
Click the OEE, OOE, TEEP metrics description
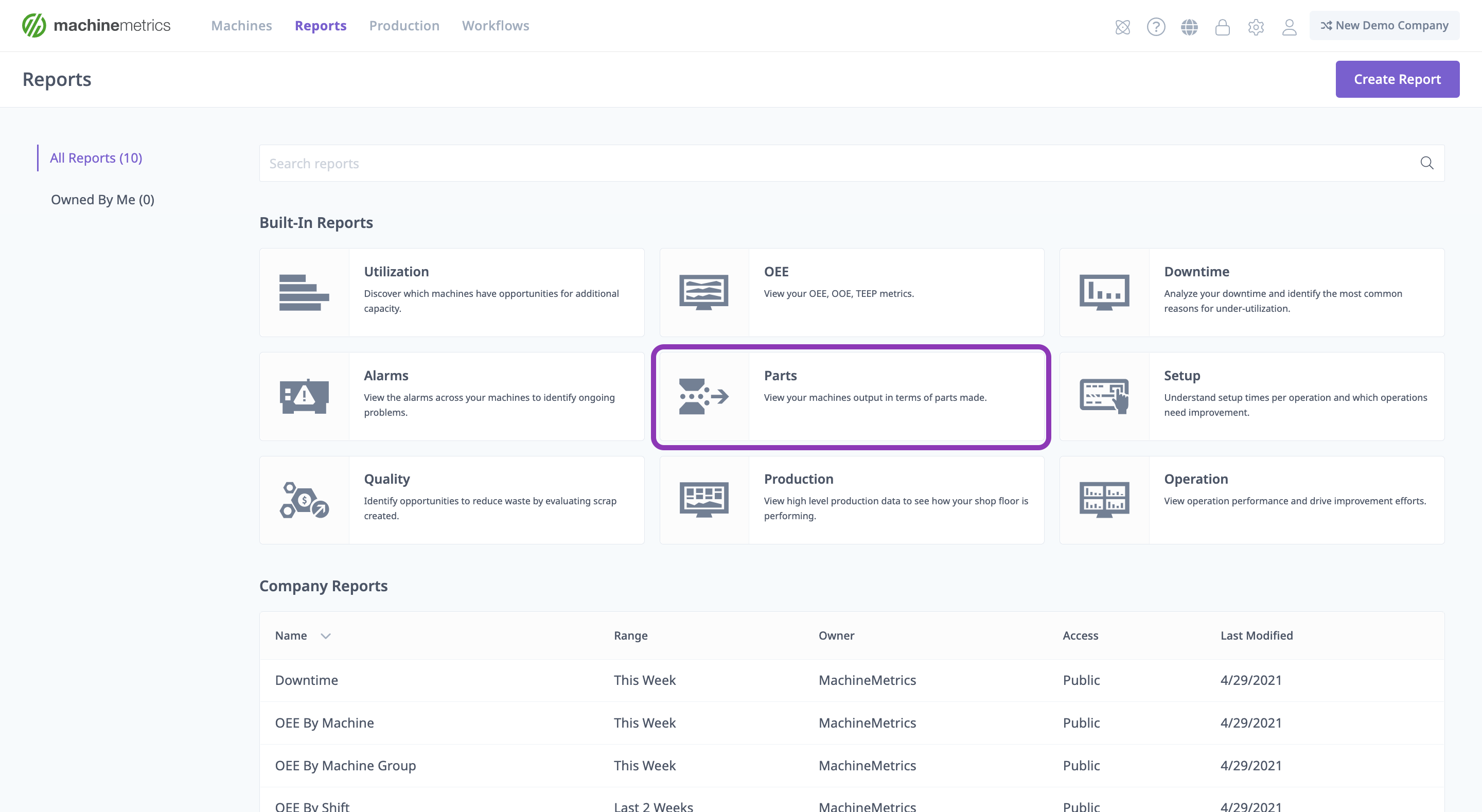[838, 293]
